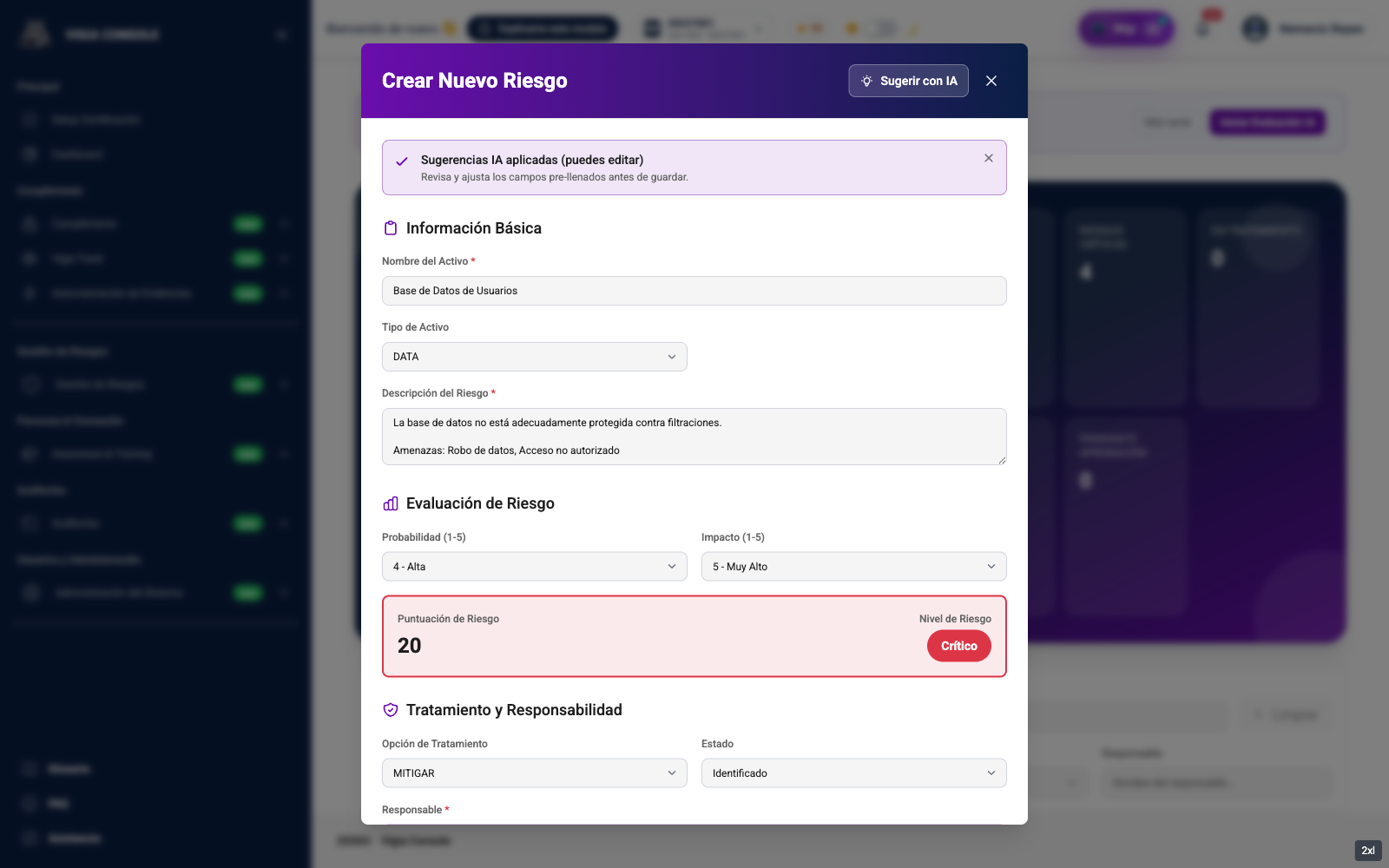Click the resize handle of description textarea
The width and height of the screenshot is (1389, 868).
click(1002, 460)
